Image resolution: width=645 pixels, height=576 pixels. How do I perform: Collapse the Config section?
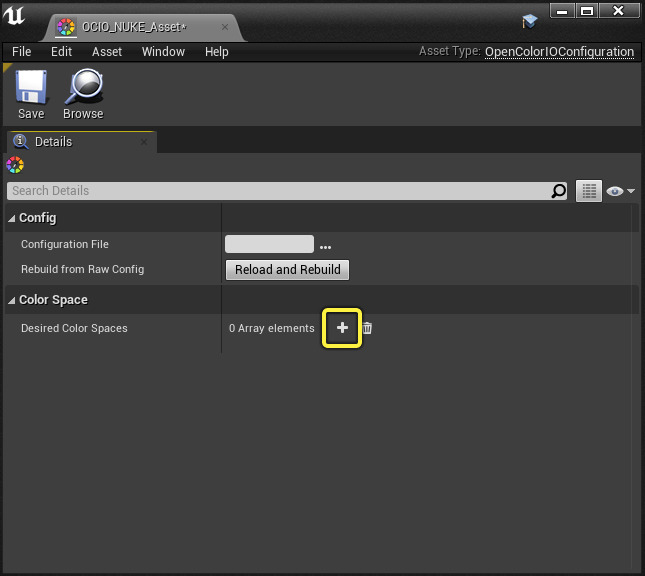pyautogui.click(x=12, y=218)
